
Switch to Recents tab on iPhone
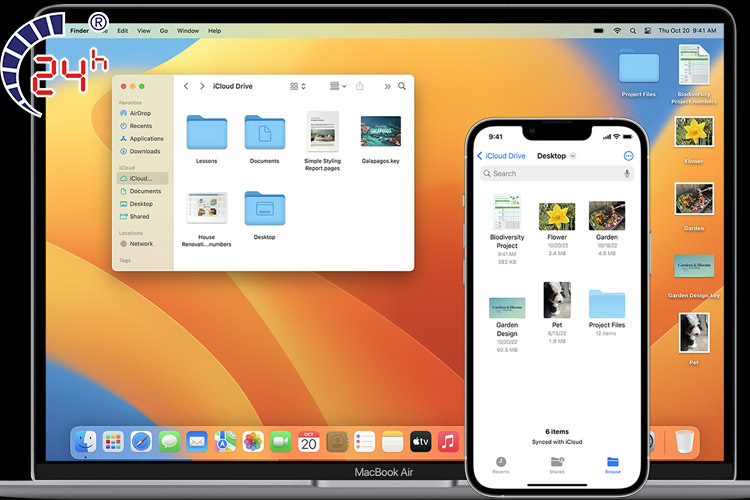501,465
